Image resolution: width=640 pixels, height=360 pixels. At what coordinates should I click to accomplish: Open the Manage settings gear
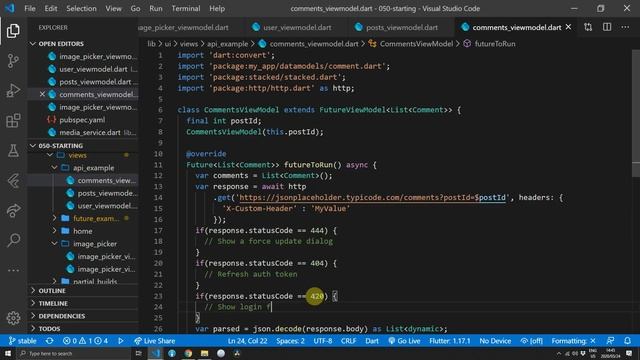pos(13,318)
